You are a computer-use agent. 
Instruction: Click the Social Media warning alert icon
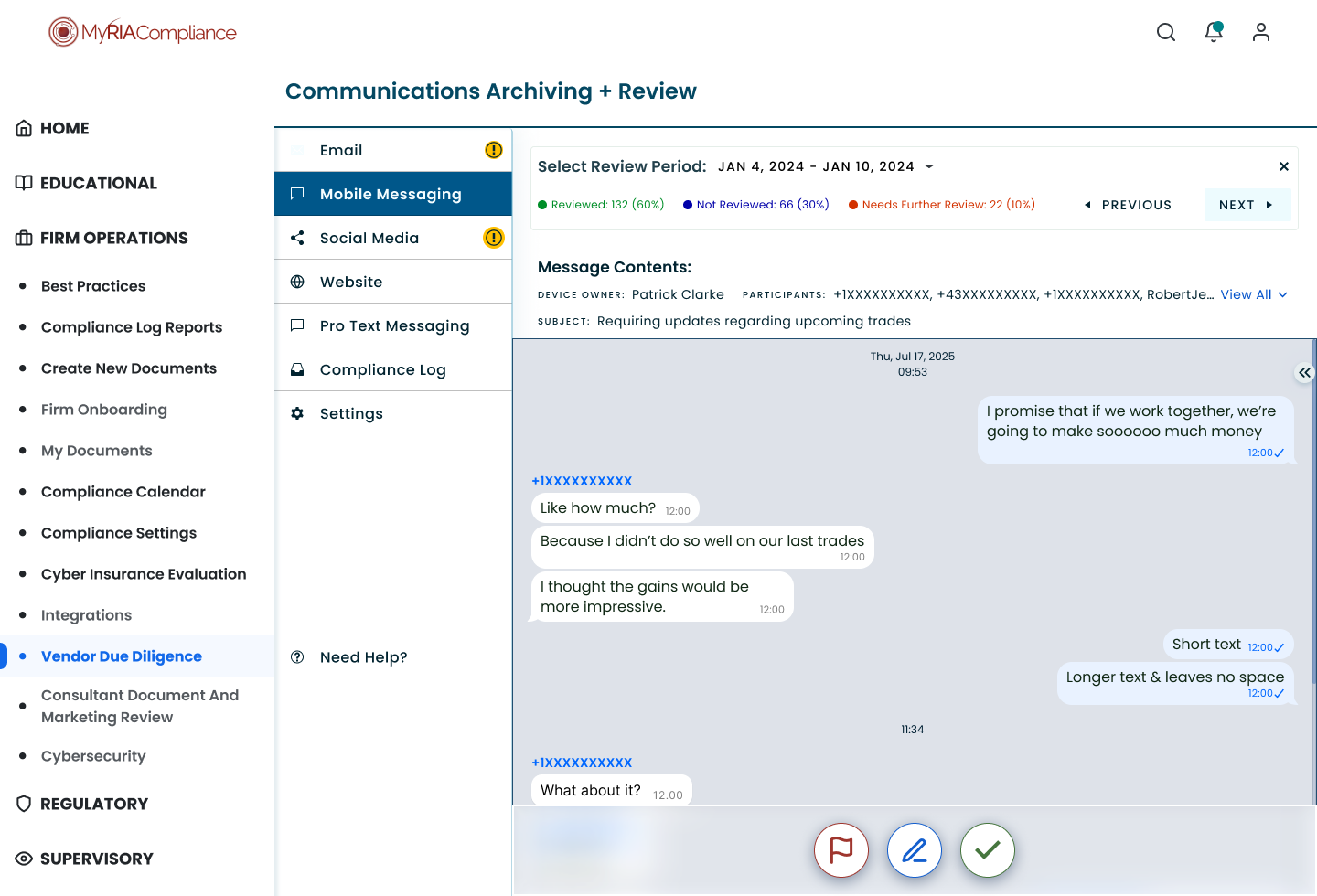click(x=494, y=238)
